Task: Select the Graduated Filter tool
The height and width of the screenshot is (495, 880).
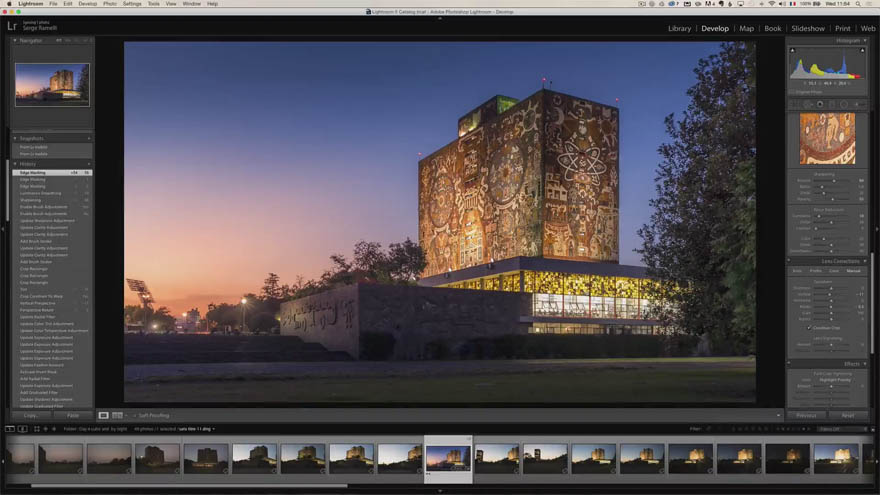Action: [x=832, y=104]
